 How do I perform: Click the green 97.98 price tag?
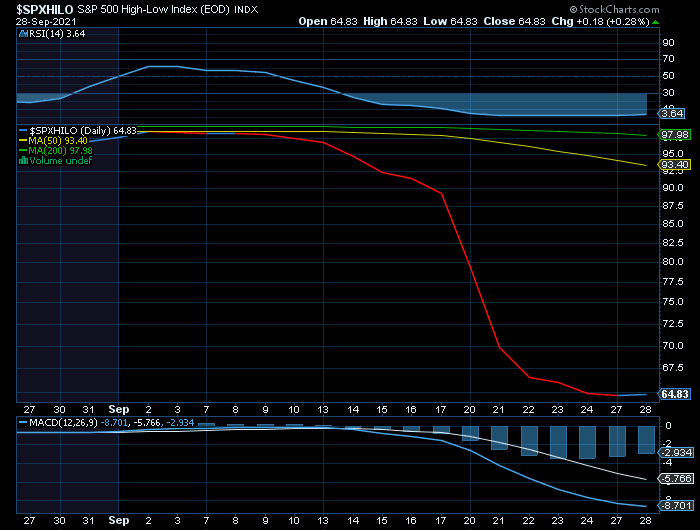675,134
